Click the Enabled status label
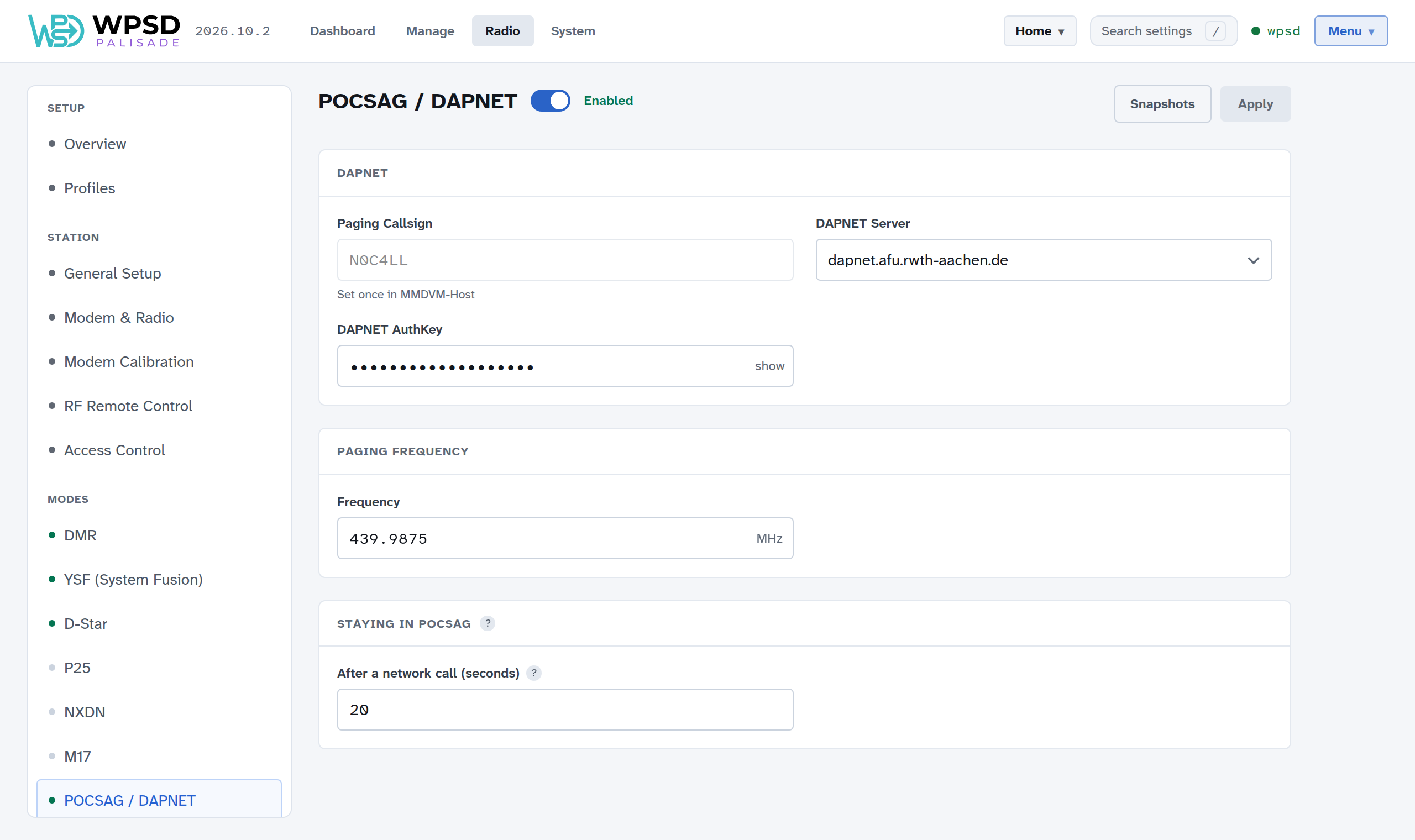This screenshot has width=1415, height=840. click(x=609, y=101)
